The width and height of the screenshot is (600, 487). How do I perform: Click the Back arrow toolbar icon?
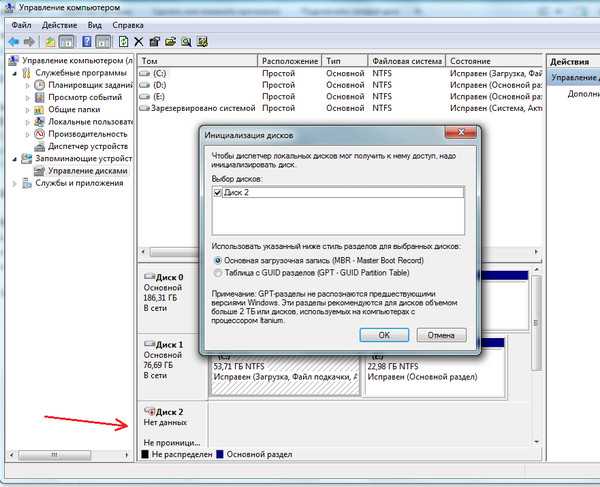pyautogui.click(x=14, y=41)
